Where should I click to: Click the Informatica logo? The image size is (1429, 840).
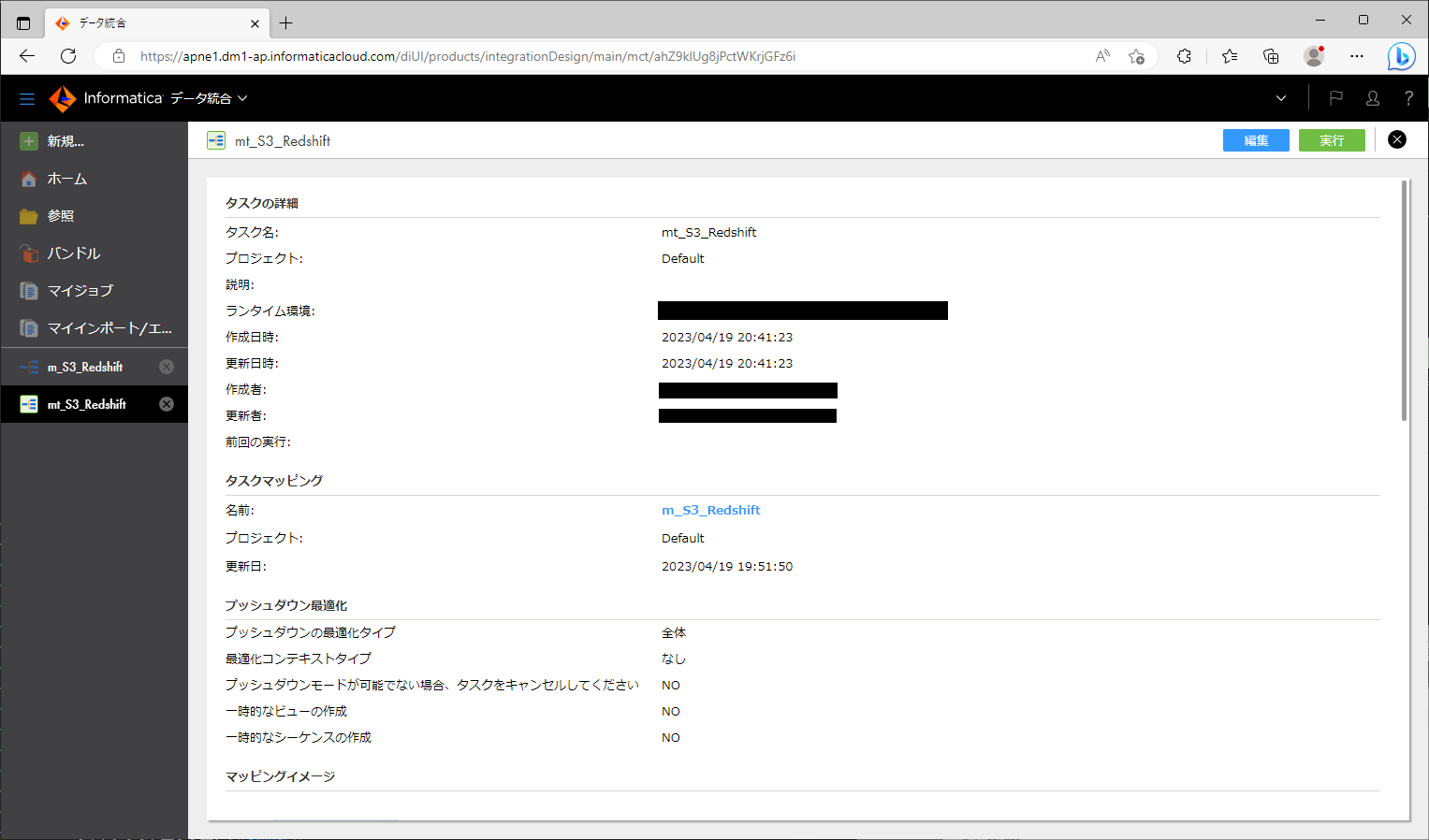pos(62,97)
